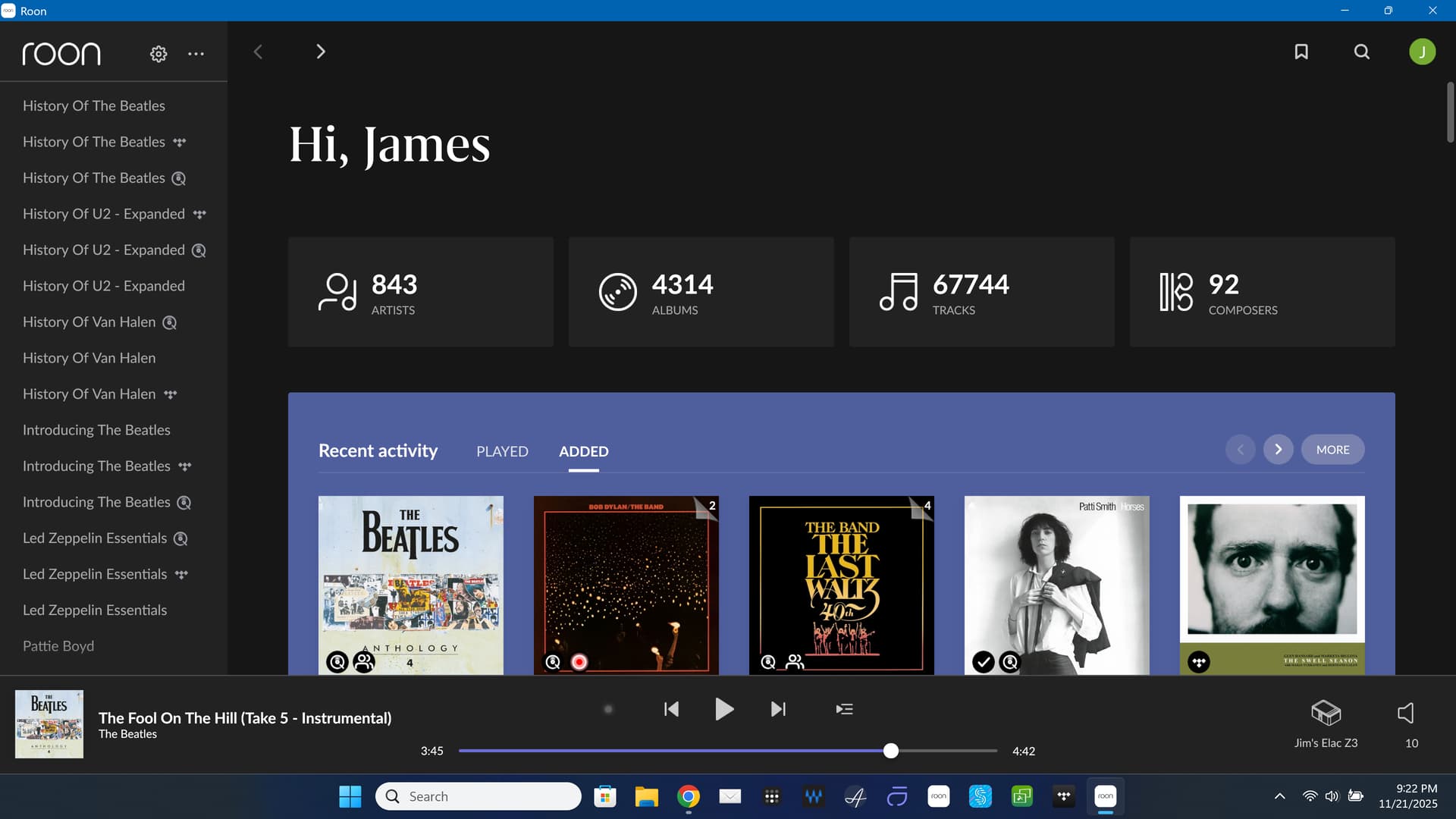
Task: Toggle play for the current track
Action: coord(724,709)
